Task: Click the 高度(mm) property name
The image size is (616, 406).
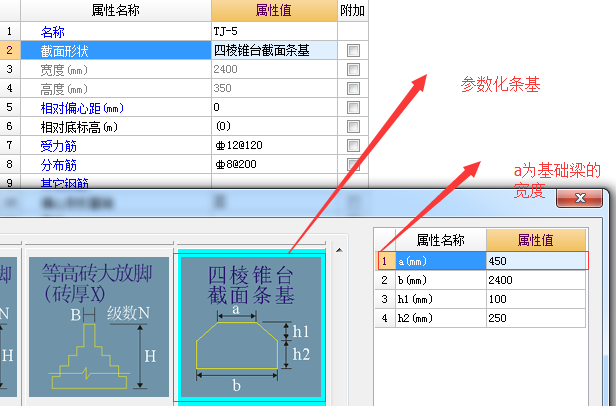Action: pos(116,88)
